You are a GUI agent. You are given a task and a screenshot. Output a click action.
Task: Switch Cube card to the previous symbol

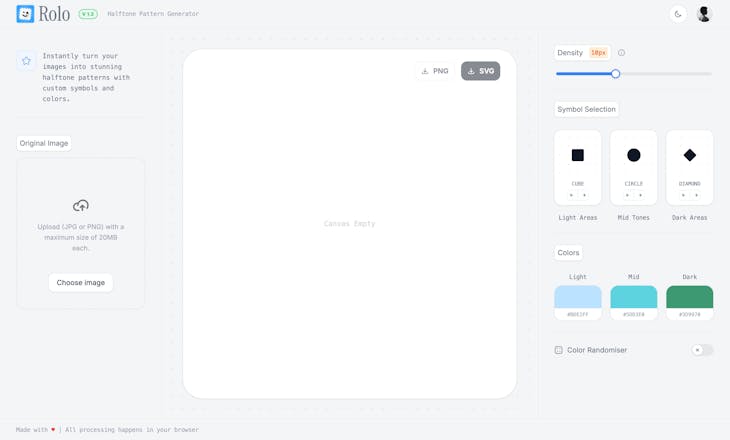571,195
